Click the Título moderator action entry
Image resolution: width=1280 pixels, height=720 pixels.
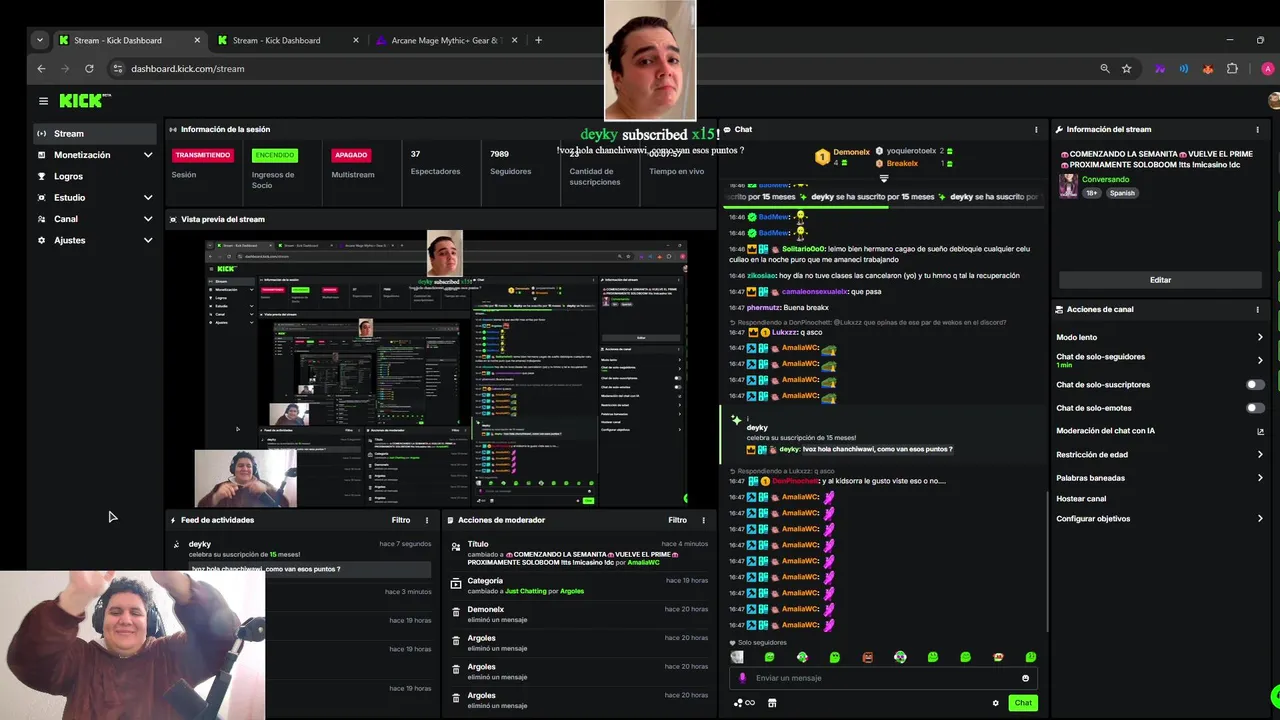pos(578,553)
